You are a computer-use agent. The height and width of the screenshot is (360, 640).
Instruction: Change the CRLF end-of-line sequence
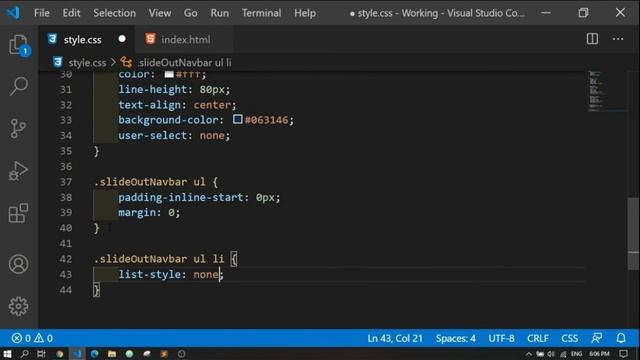pos(538,338)
